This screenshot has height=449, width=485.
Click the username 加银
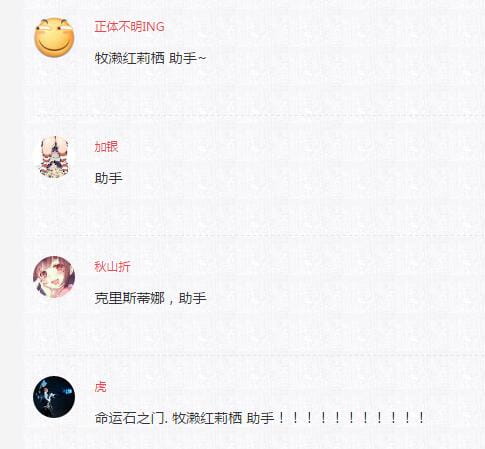pos(106,147)
